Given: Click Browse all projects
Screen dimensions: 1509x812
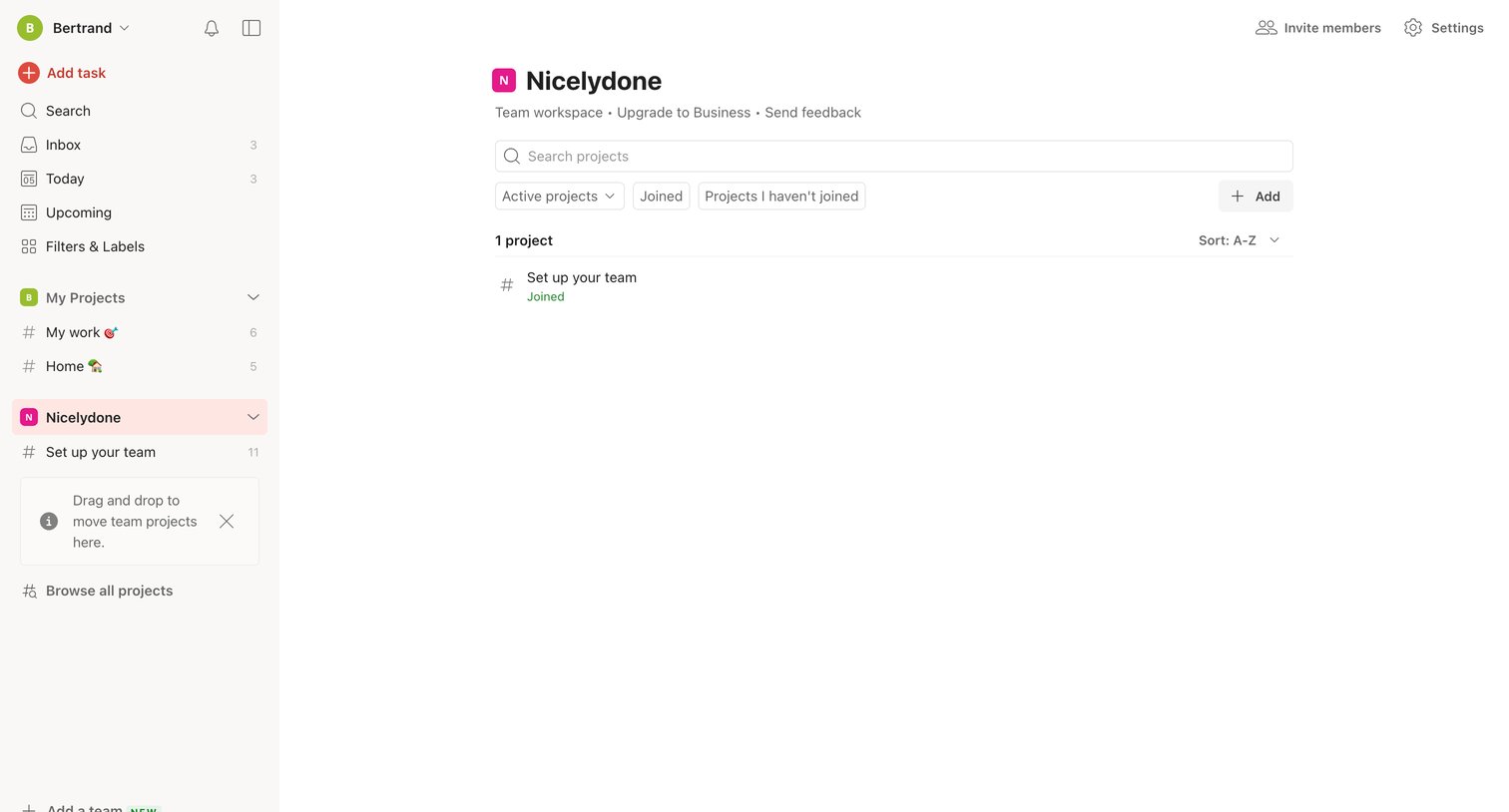Looking at the screenshot, I should pos(109,591).
